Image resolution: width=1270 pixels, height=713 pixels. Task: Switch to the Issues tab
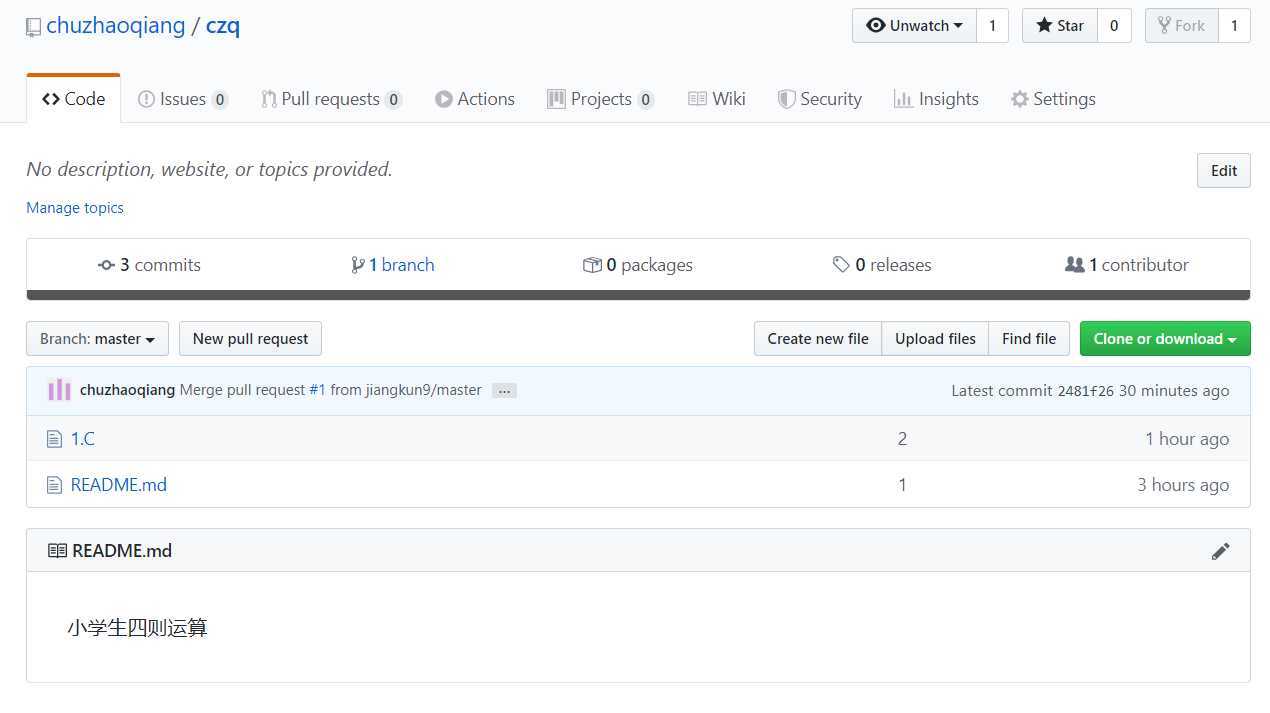pos(183,99)
